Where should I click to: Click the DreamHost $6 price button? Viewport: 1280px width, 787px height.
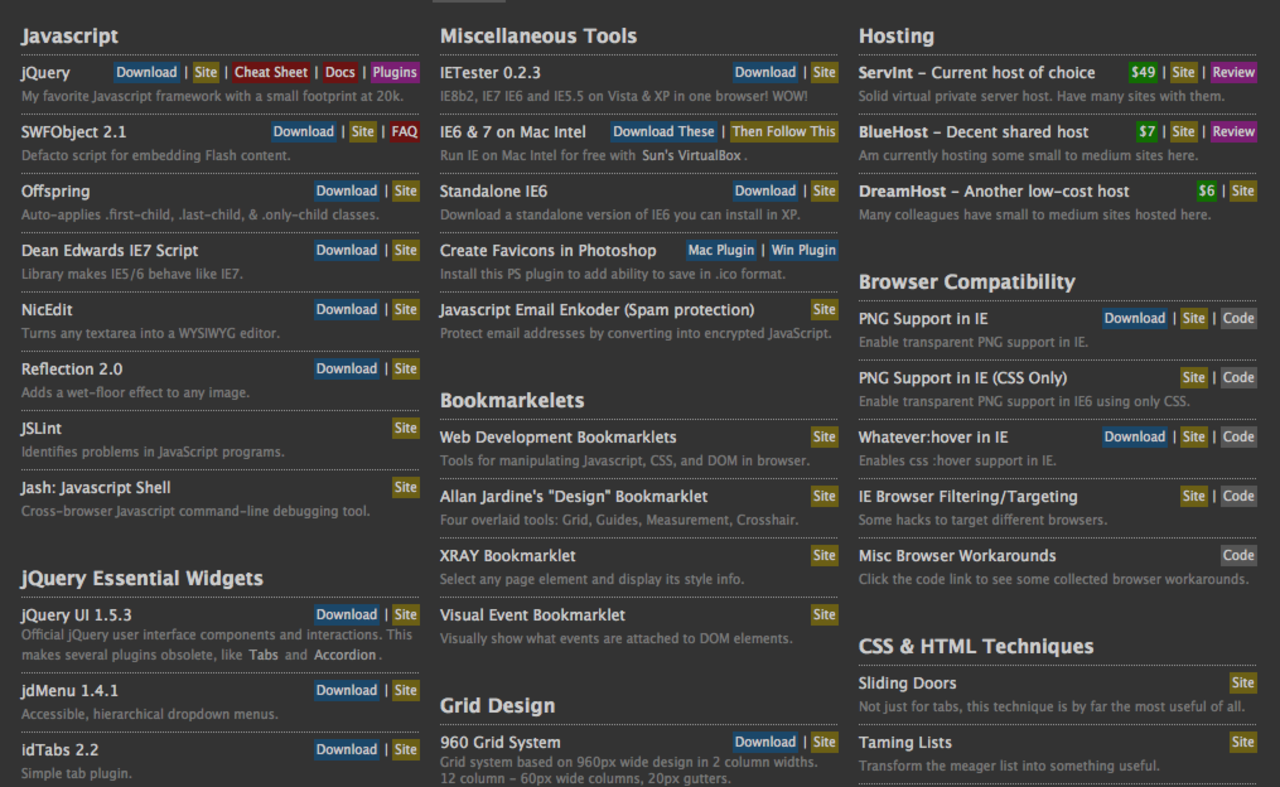click(x=1207, y=191)
